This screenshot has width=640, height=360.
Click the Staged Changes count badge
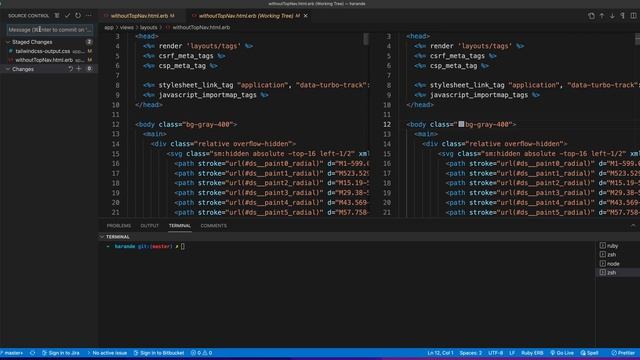coord(89,42)
